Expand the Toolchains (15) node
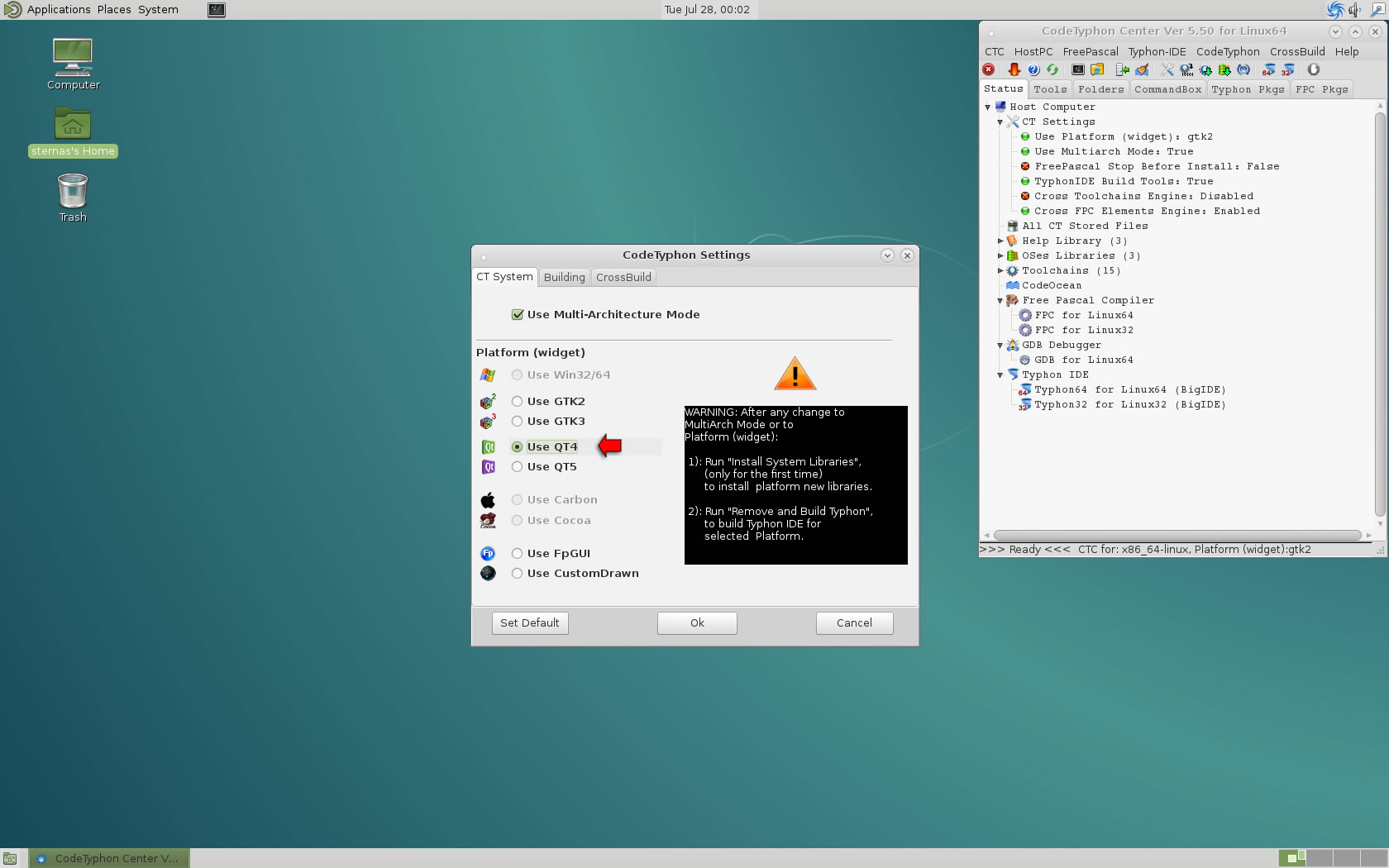The height and width of the screenshot is (868, 1389). point(1000,270)
